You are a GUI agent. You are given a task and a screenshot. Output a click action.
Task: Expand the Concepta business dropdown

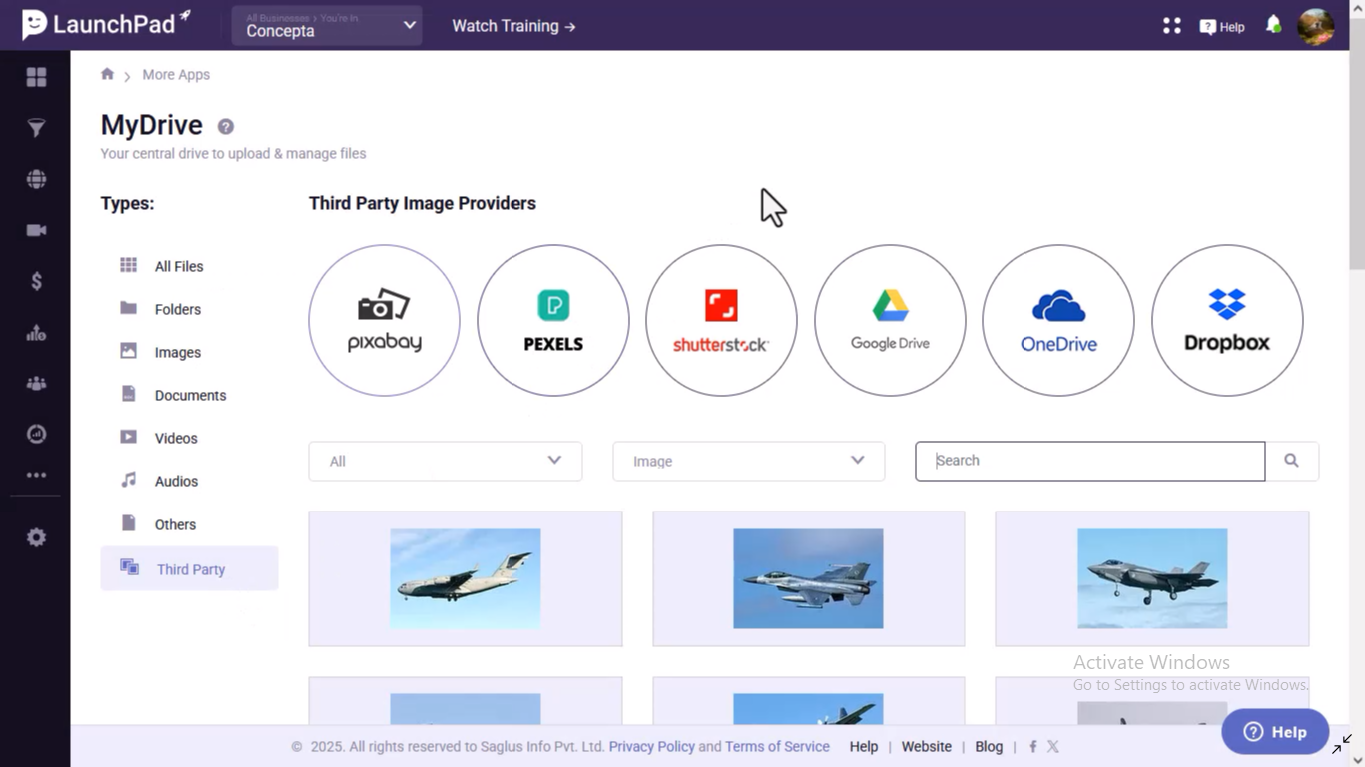pyautogui.click(x=327, y=26)
